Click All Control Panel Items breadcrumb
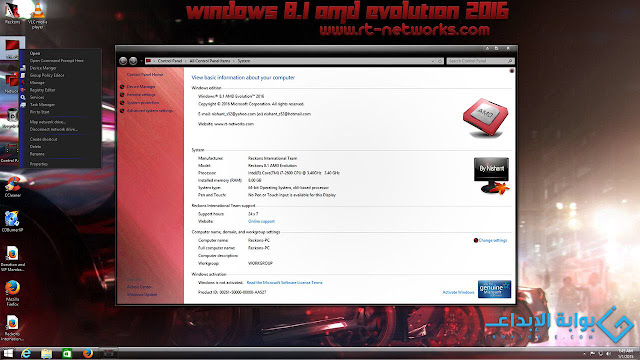The image size is (640, 360). click(x=210, y=61)
